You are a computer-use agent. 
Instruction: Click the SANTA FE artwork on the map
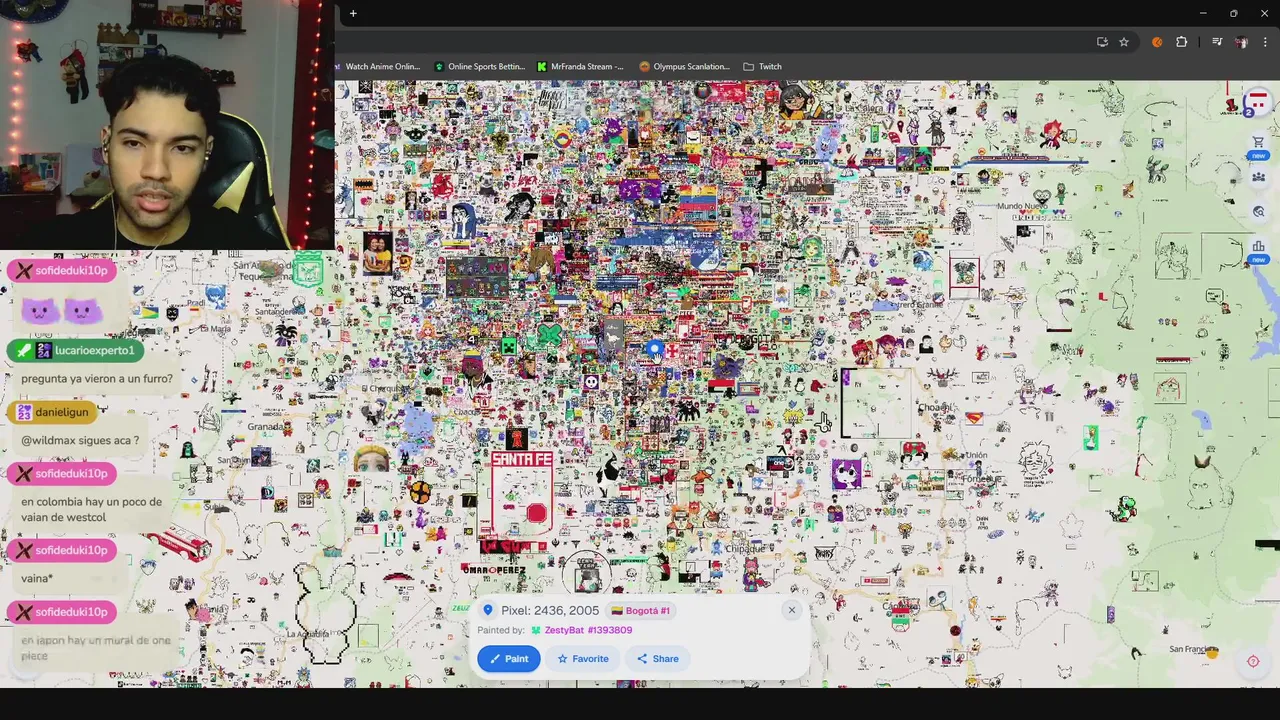point(521,495)
